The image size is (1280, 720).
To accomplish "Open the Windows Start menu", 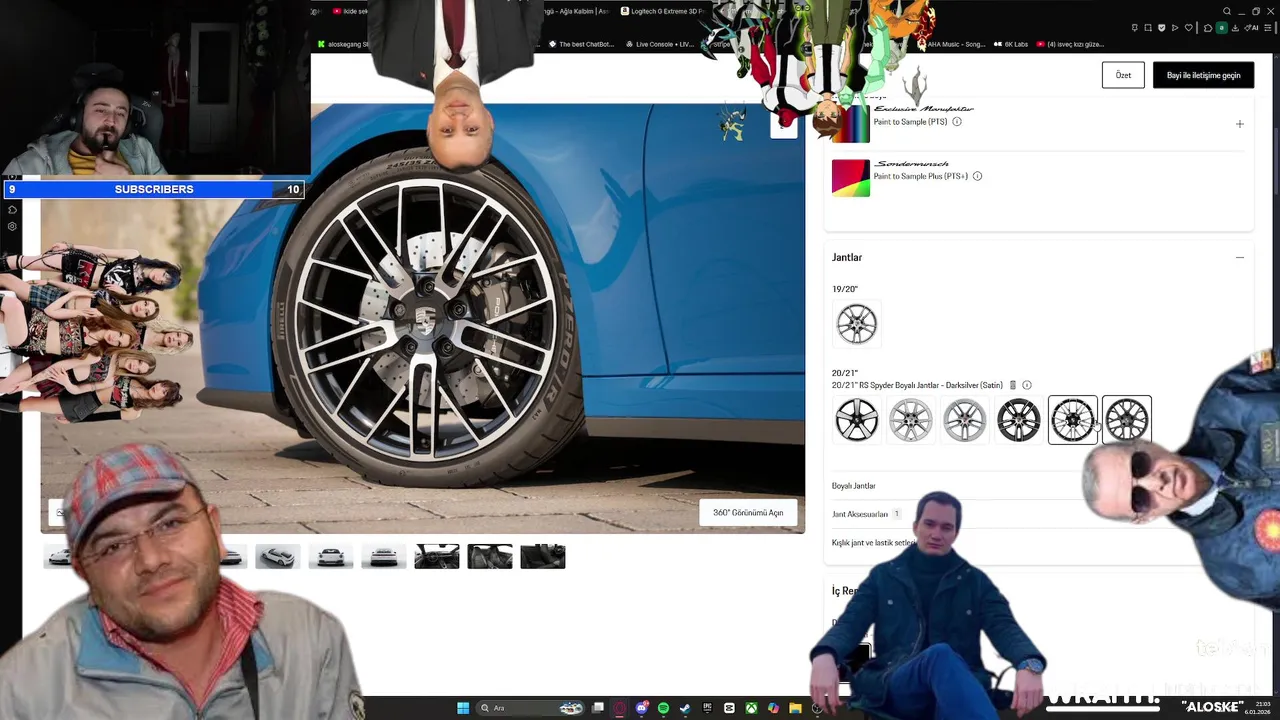I will point(463,708).
